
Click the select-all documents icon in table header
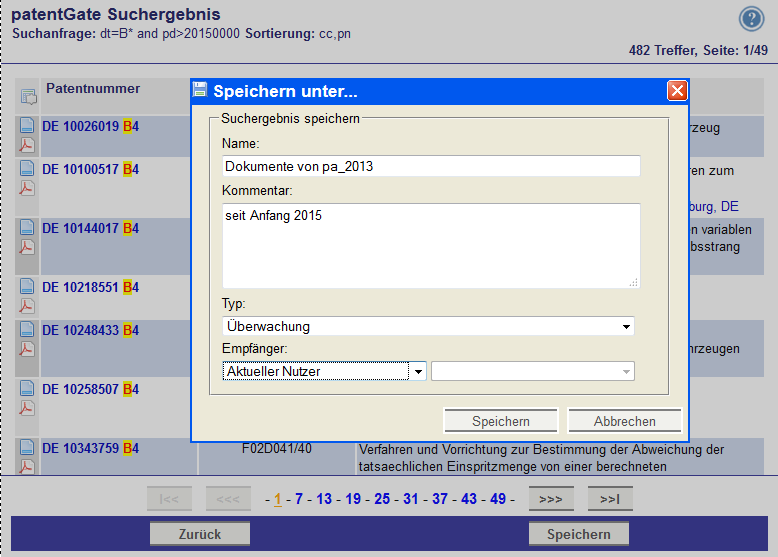point(28,96)
